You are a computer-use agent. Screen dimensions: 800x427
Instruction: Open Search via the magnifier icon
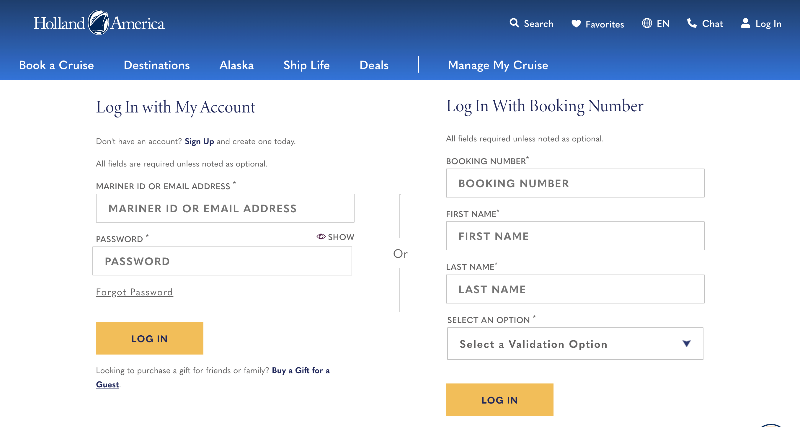514,23
